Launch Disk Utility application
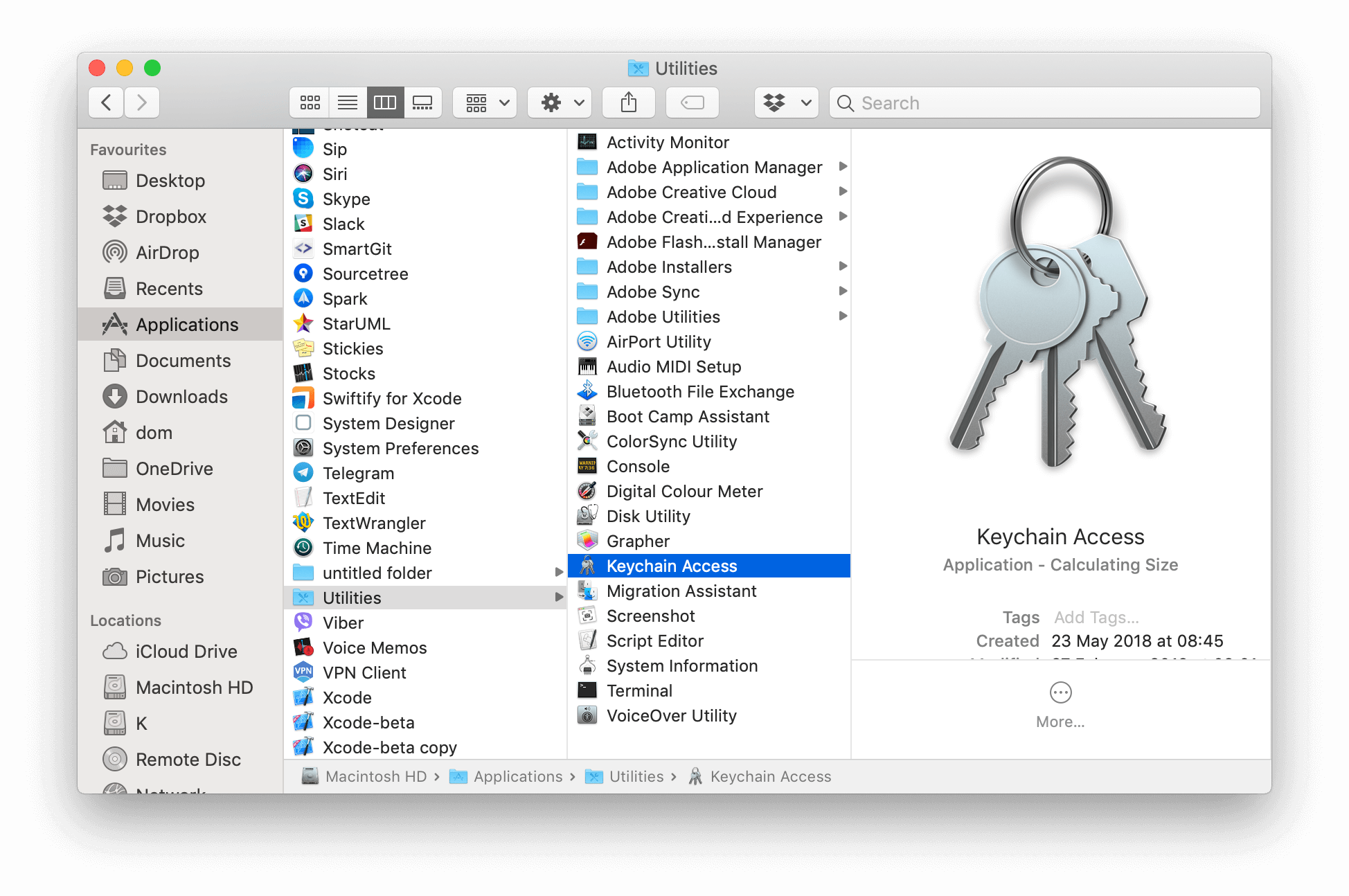The height and width of the screenshot is (896, 1349). pyautogui.click(x=648, y=516)
